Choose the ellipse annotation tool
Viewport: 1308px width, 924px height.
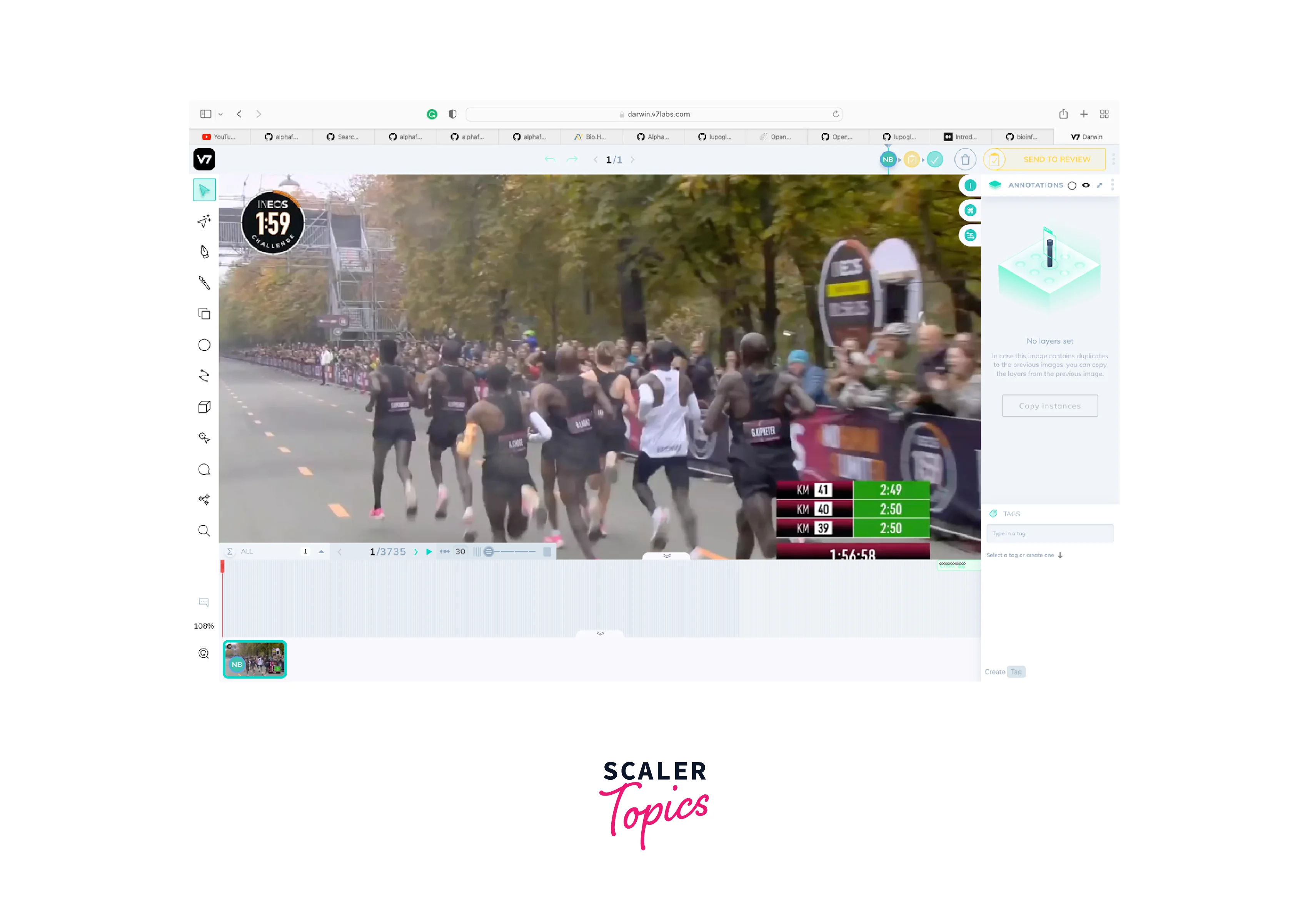(204, 345)
